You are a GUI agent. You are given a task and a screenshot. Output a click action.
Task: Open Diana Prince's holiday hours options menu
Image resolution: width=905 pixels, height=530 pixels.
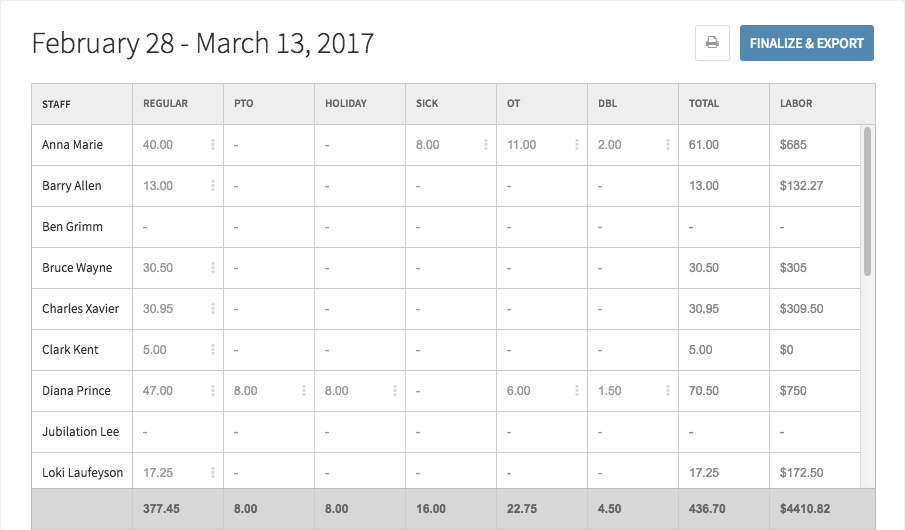[x=395, y=391]
